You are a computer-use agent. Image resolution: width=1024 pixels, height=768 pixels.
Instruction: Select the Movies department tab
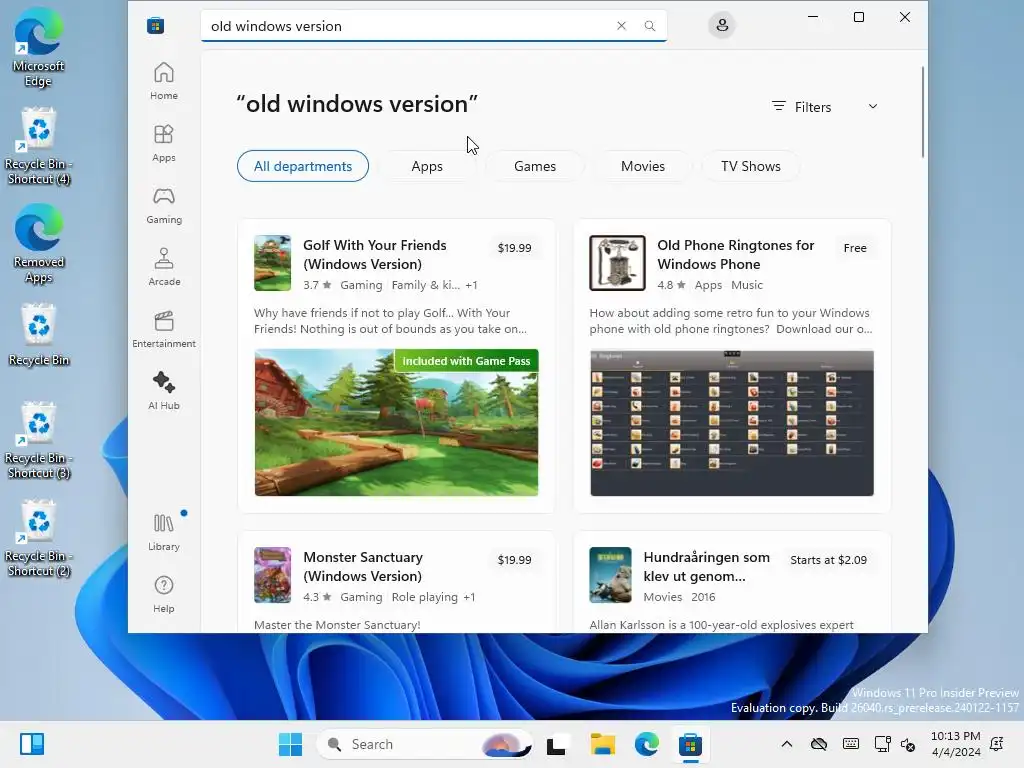point(643,166)
